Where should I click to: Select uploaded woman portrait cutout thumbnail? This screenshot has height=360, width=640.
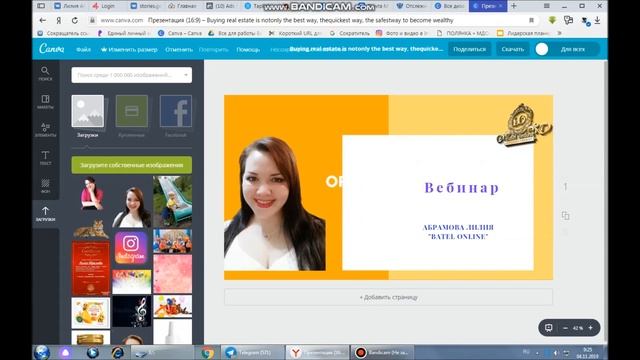(131, 207)
